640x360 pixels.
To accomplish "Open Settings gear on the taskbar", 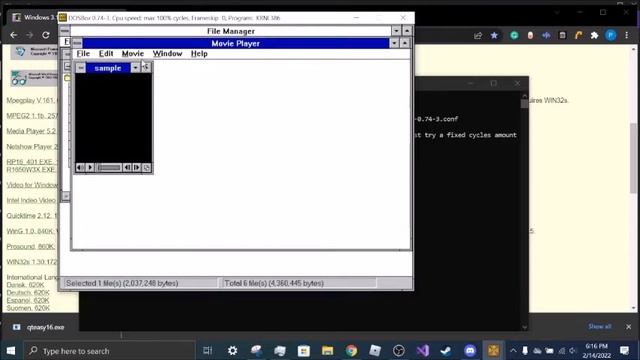I will (232, 351).
